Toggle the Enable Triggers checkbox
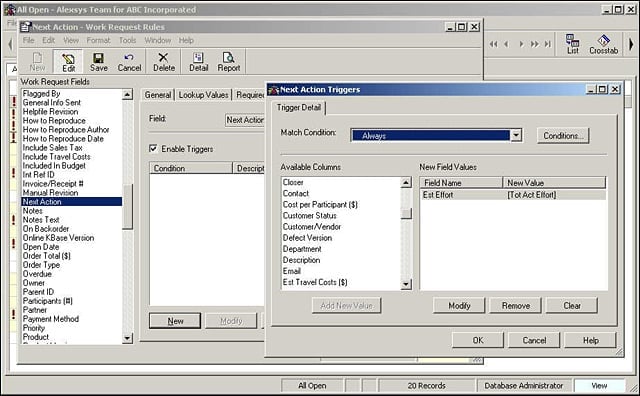Screen dimensions: 640x396 click(x=153, y=149)
